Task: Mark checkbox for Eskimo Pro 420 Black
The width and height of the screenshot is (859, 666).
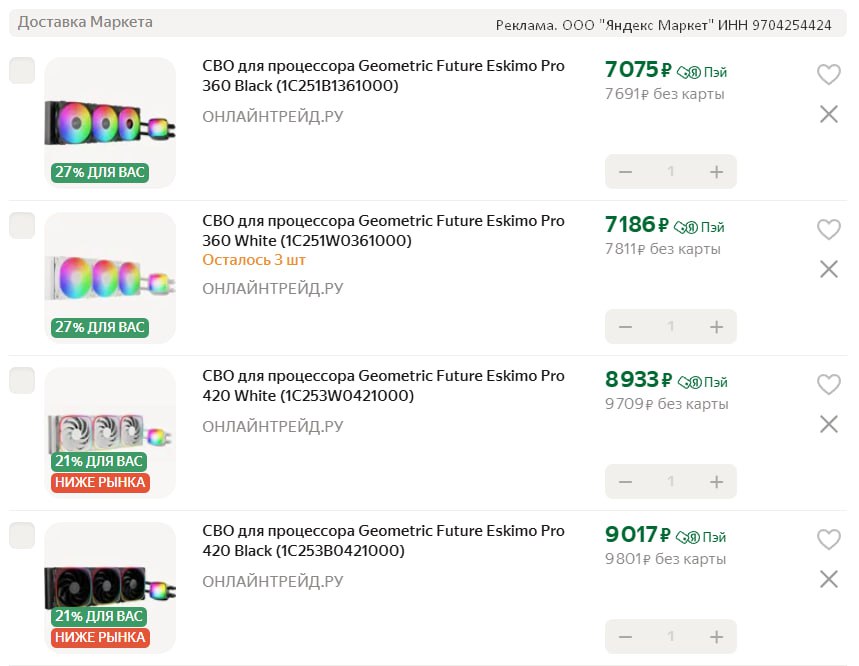Action: pyautogui.click(x=22, y=535)
